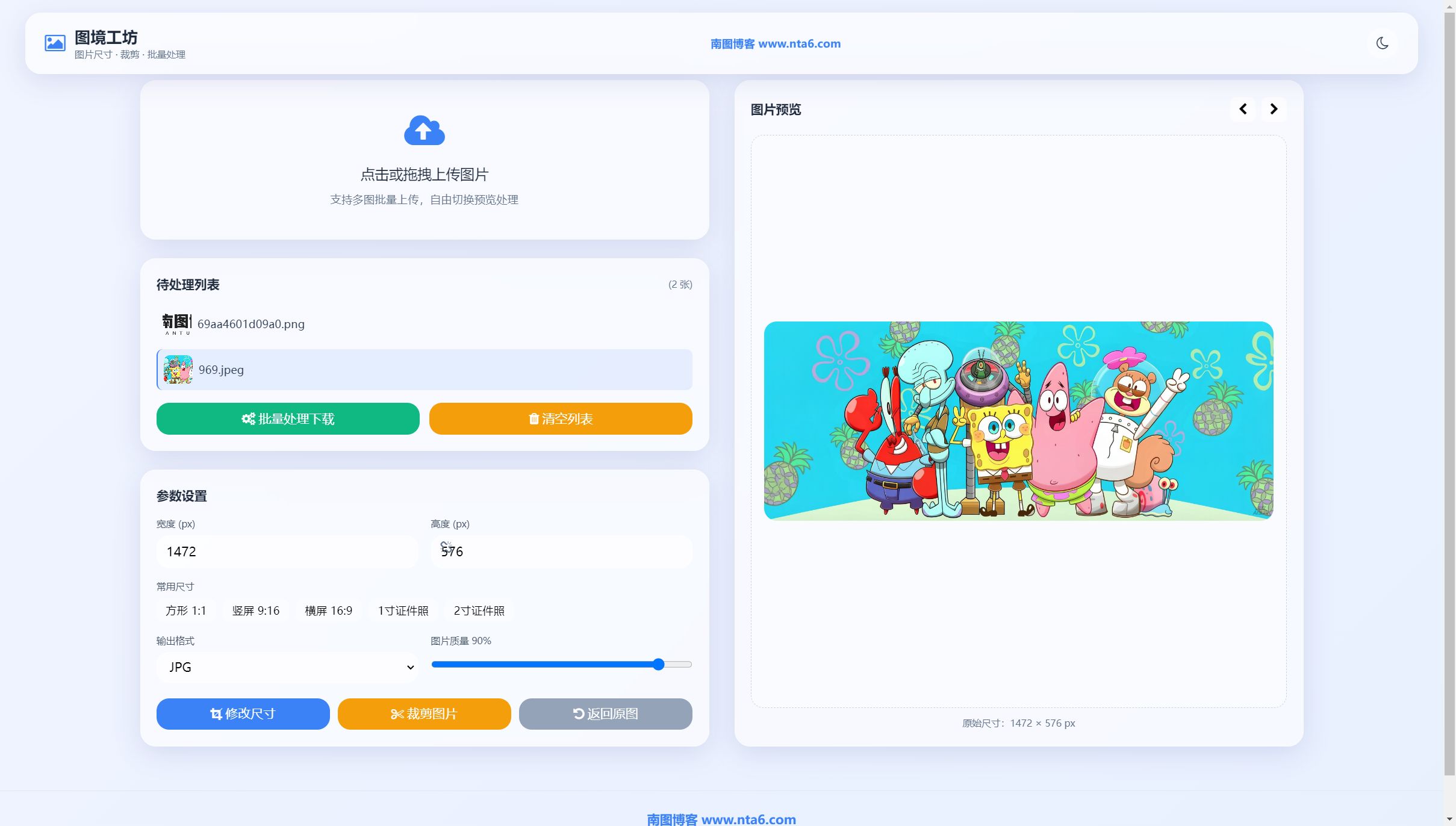Choose the 方形 1:1 preset size

point(185,610)
